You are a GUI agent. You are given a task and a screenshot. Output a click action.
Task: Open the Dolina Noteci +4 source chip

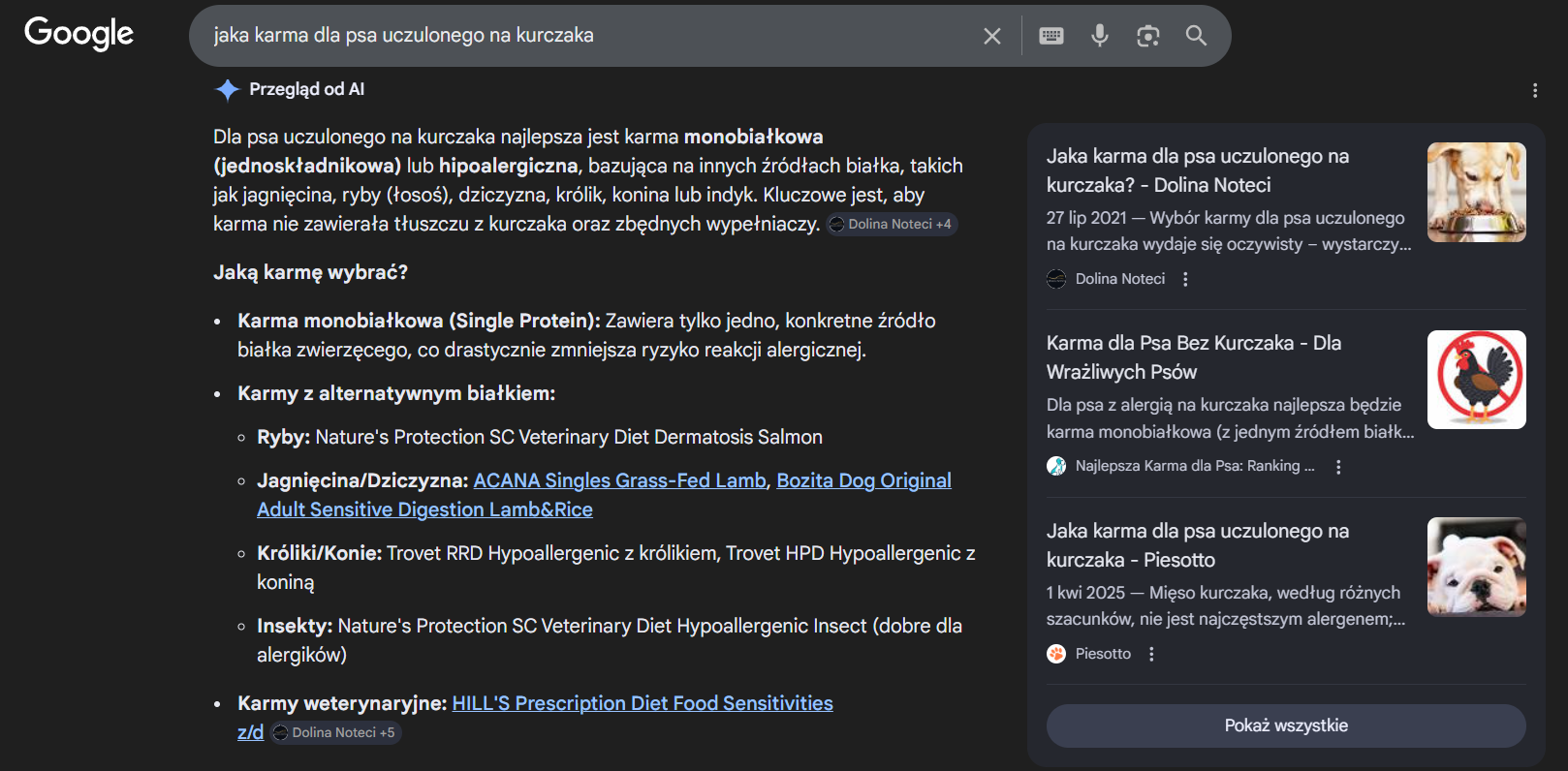[892, 224]
